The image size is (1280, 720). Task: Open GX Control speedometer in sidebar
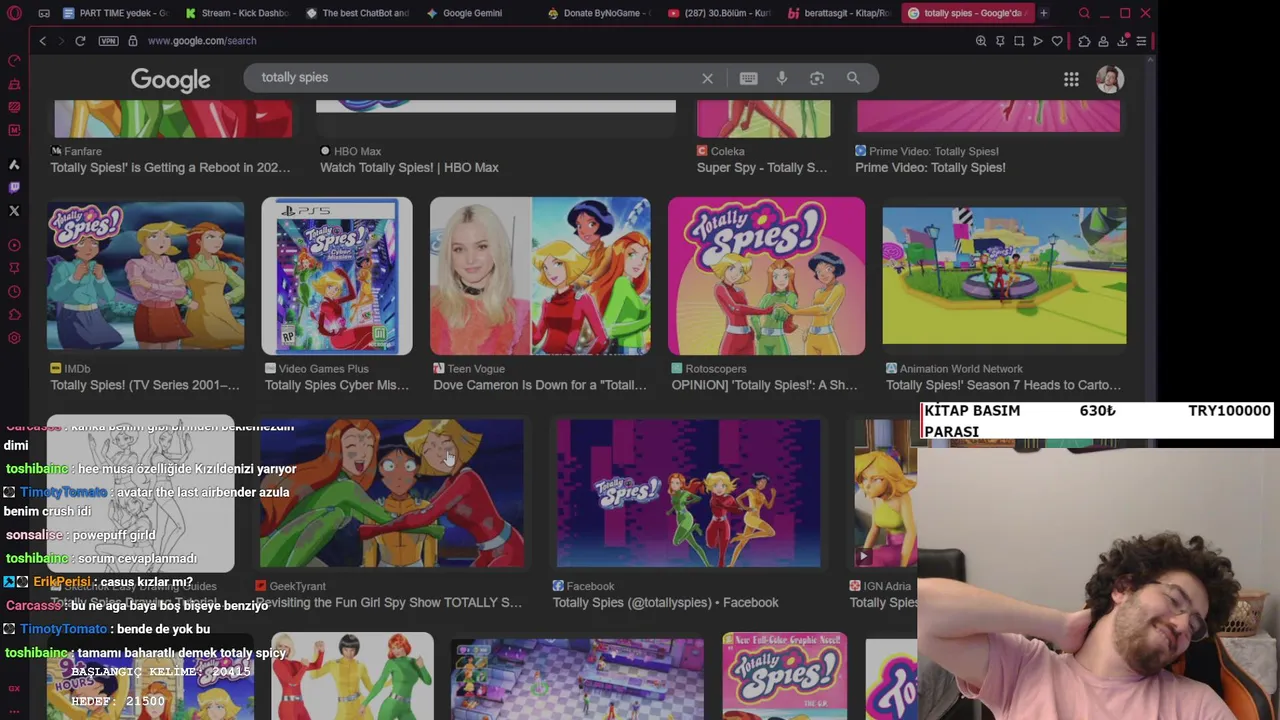[x=14, y=61]
